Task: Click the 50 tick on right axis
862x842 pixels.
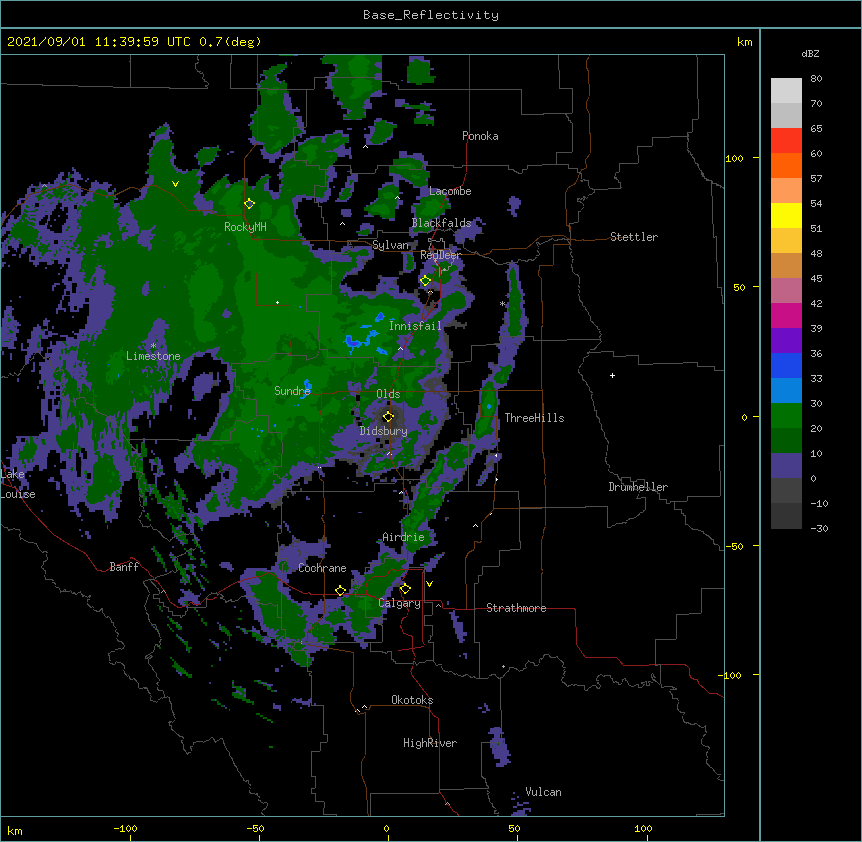Action: click(x=739, y=287)
